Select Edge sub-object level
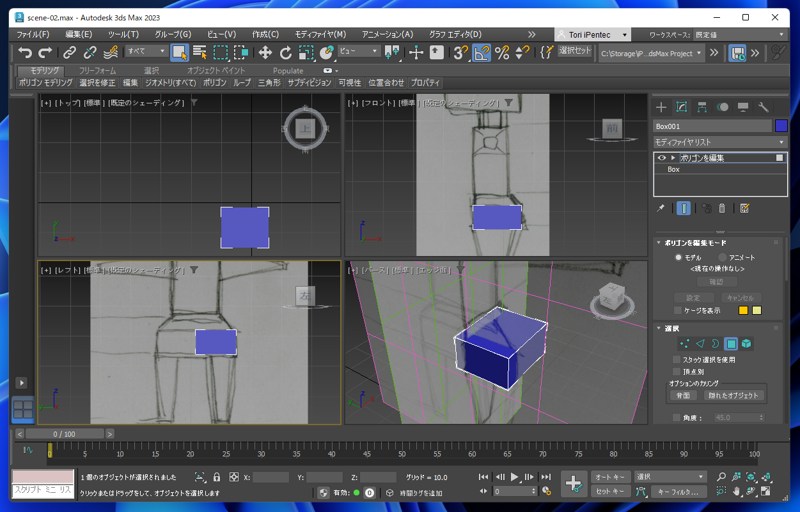The height and width of the screenshot is (512, 800). tap(700, 344)
